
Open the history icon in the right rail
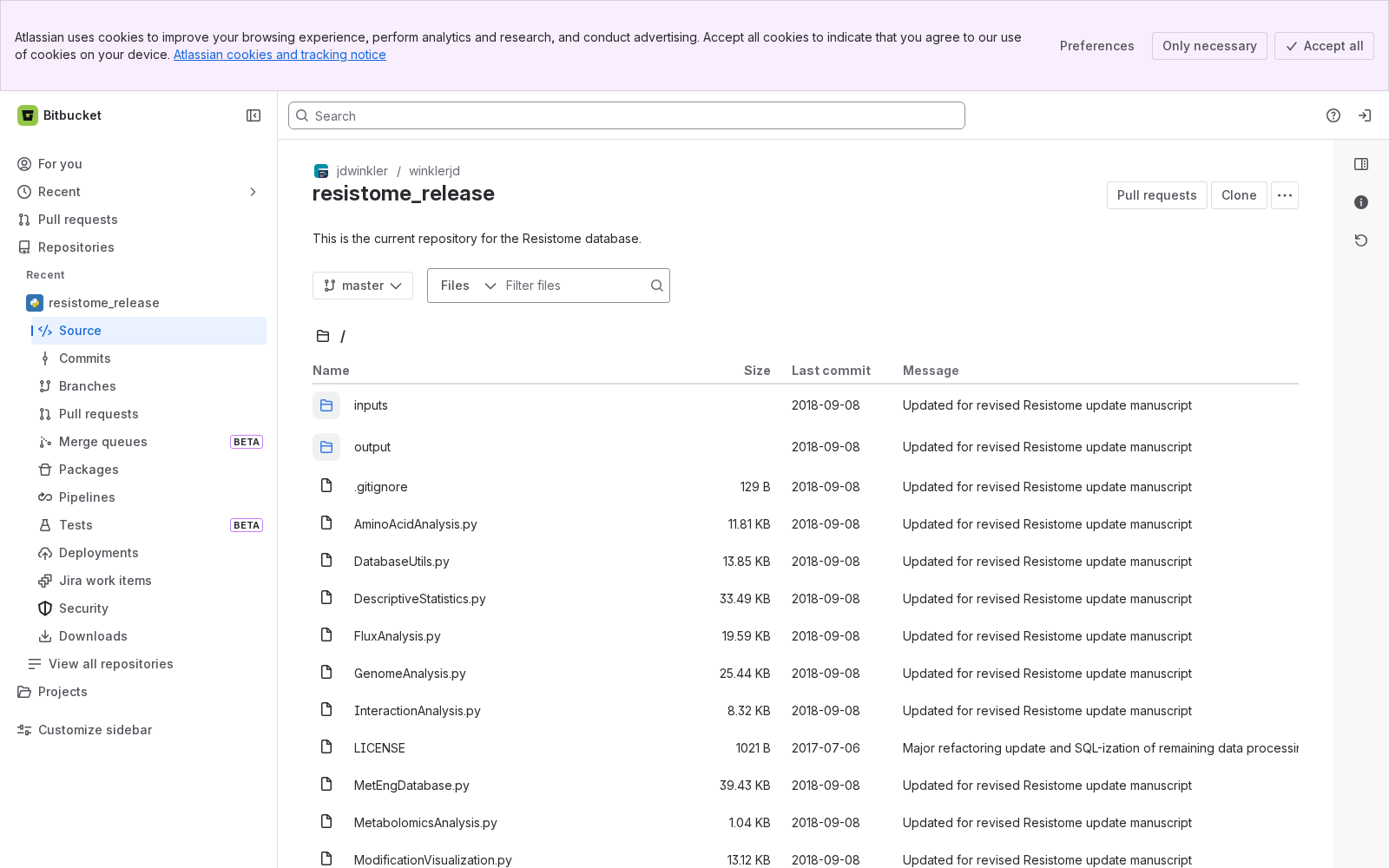coord(1361,240)
